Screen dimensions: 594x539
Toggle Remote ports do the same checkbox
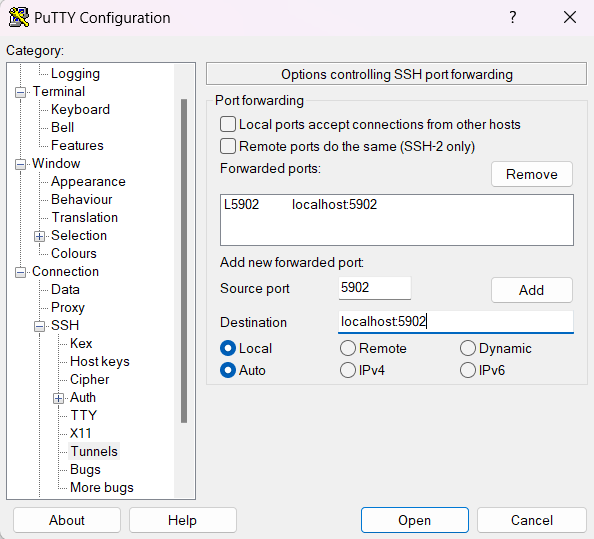[x=228, y=146]
